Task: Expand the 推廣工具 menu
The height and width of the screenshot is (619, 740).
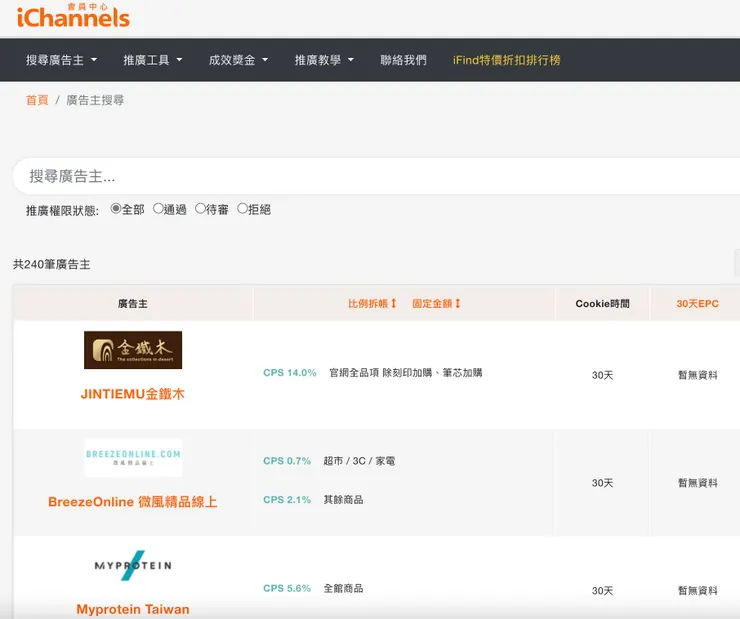Action: 153,60
